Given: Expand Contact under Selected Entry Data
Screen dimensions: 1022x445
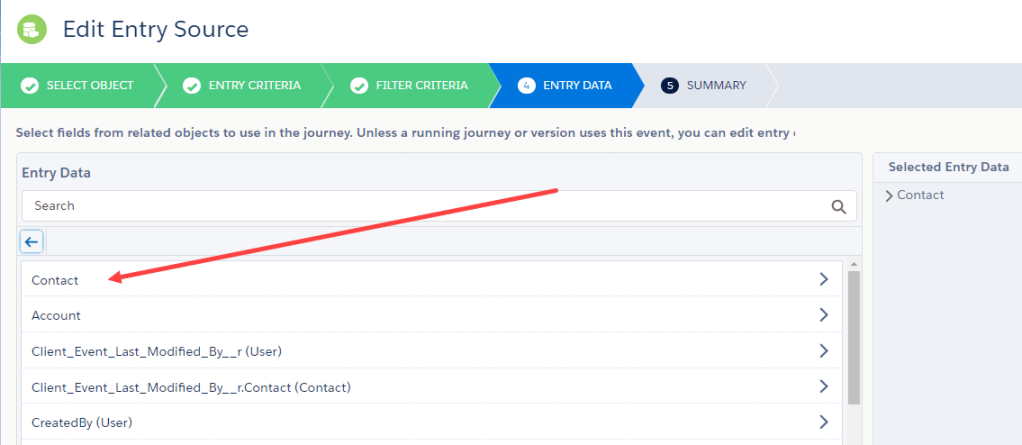Looking at the screenshot, I should (889, 196).
